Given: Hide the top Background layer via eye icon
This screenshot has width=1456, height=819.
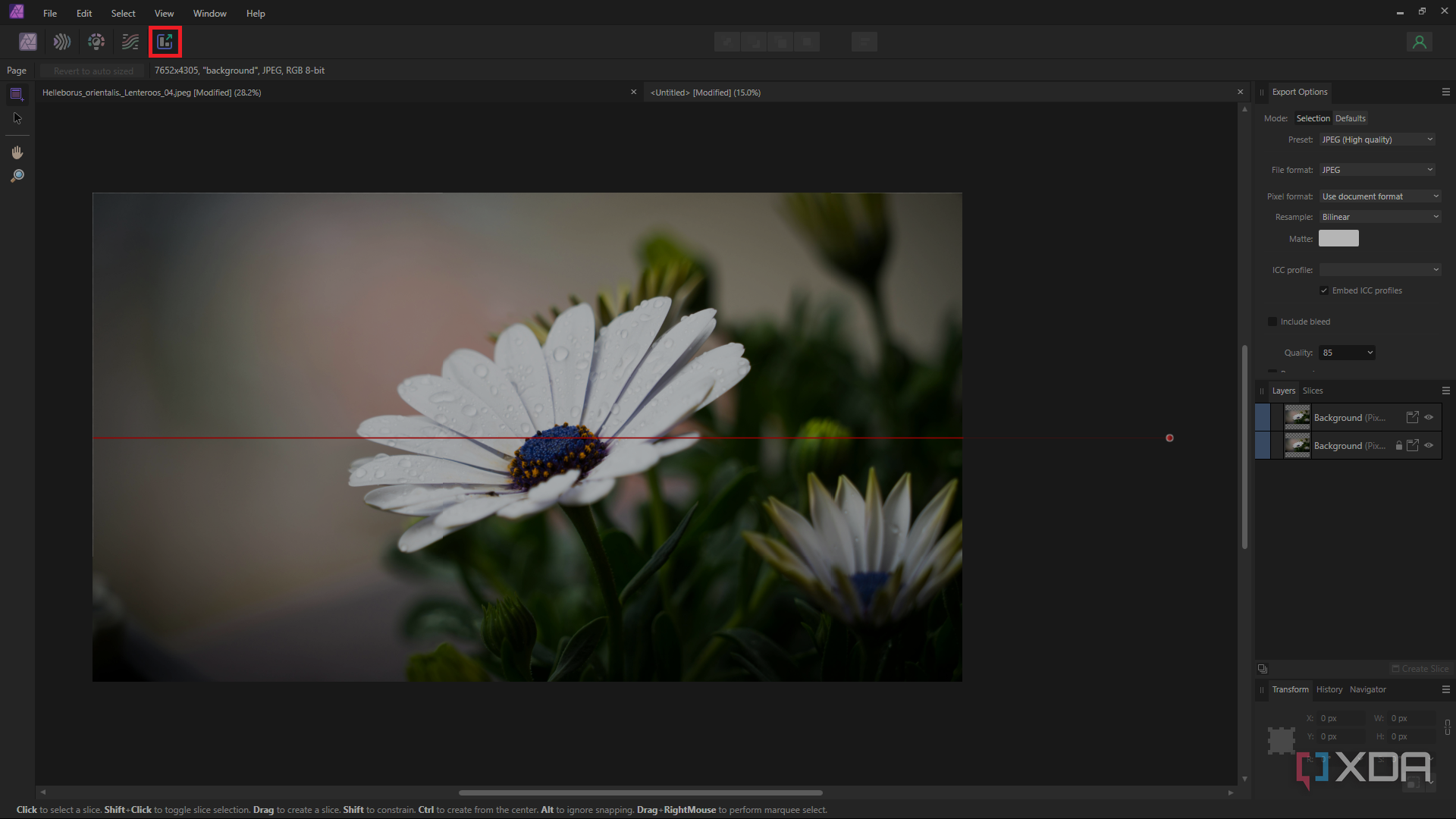Looking at the screenshot, I should (1429, 417).
